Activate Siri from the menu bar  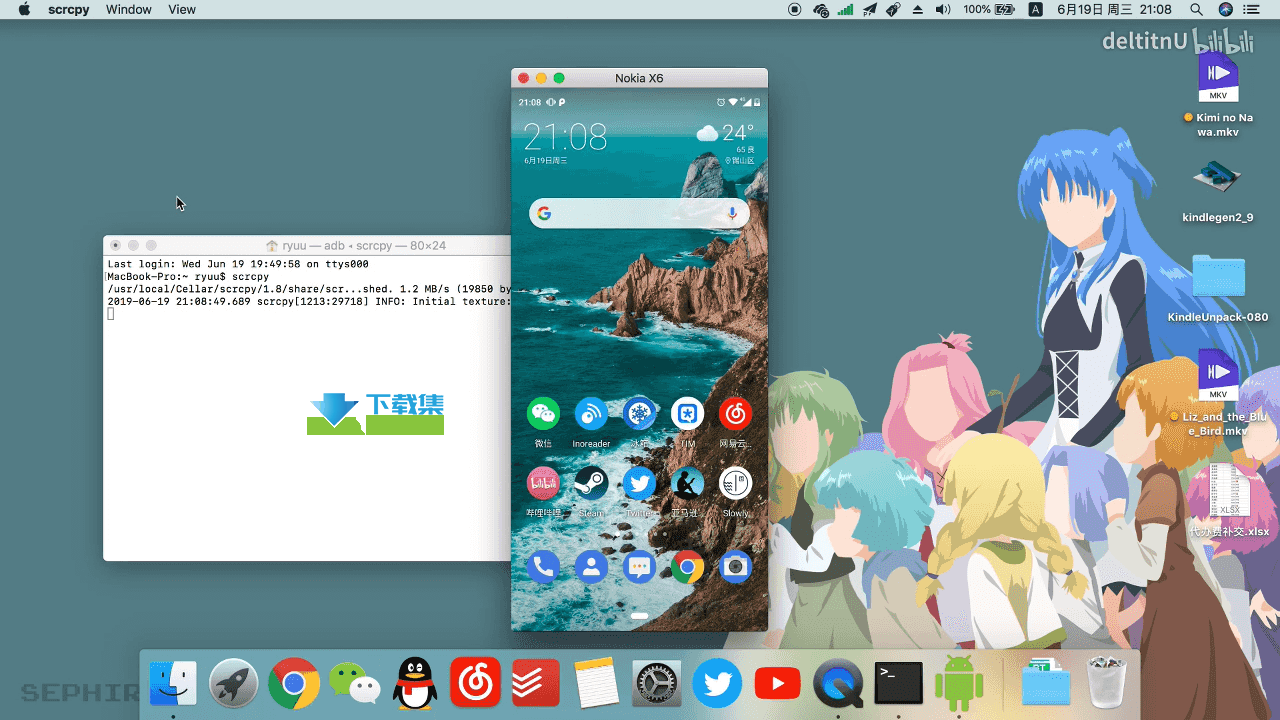pyautogui.click(x=1226, y=9)
